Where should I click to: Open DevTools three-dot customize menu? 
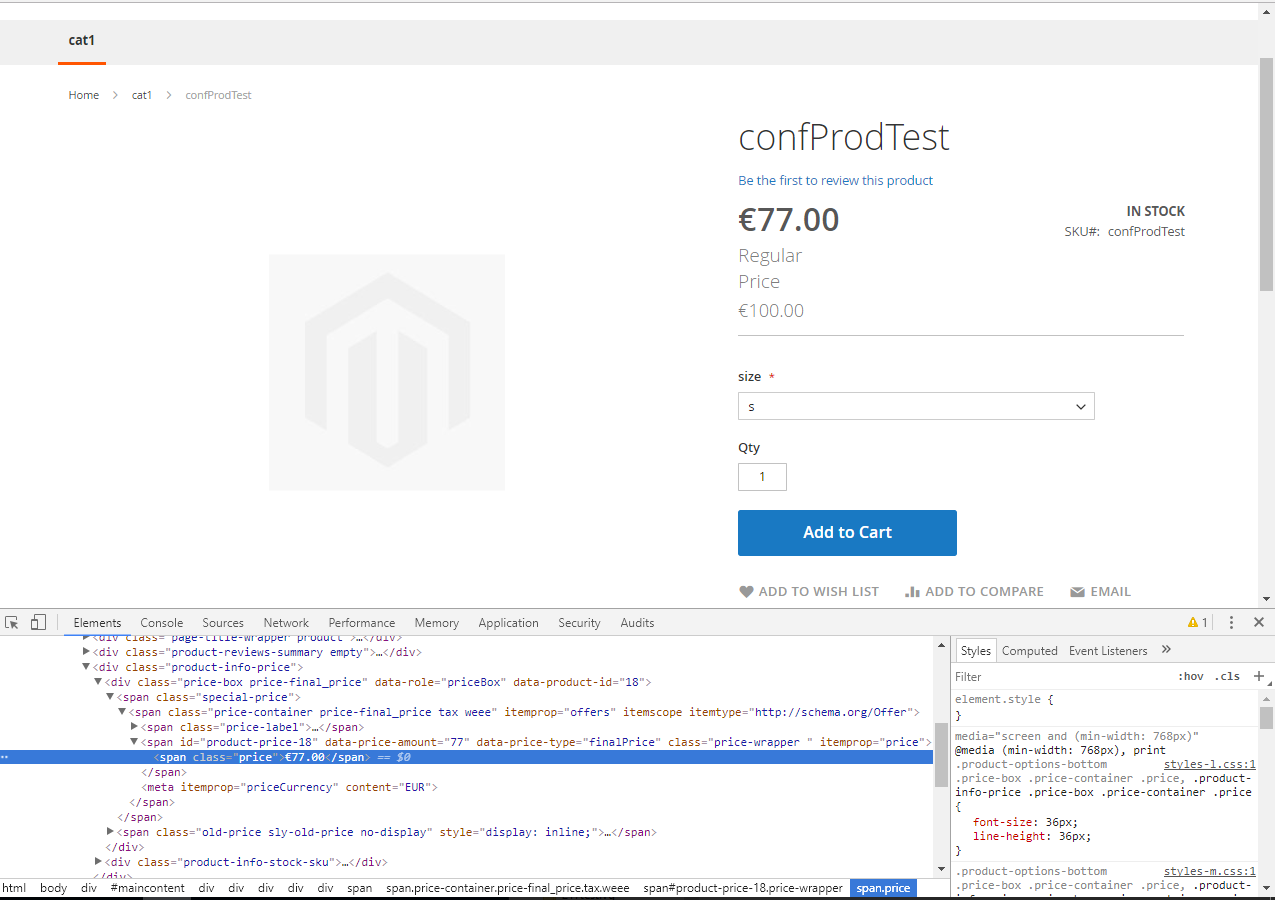tap(1231, 622)
